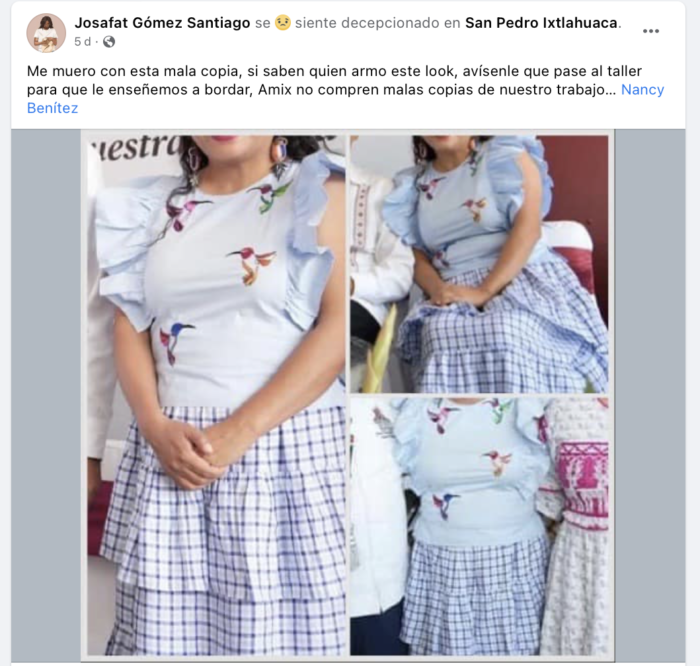Open the bottom right photo of the collage
This screenshot has width=700, height=666.
pyautogui.click(x=479, y=527)
